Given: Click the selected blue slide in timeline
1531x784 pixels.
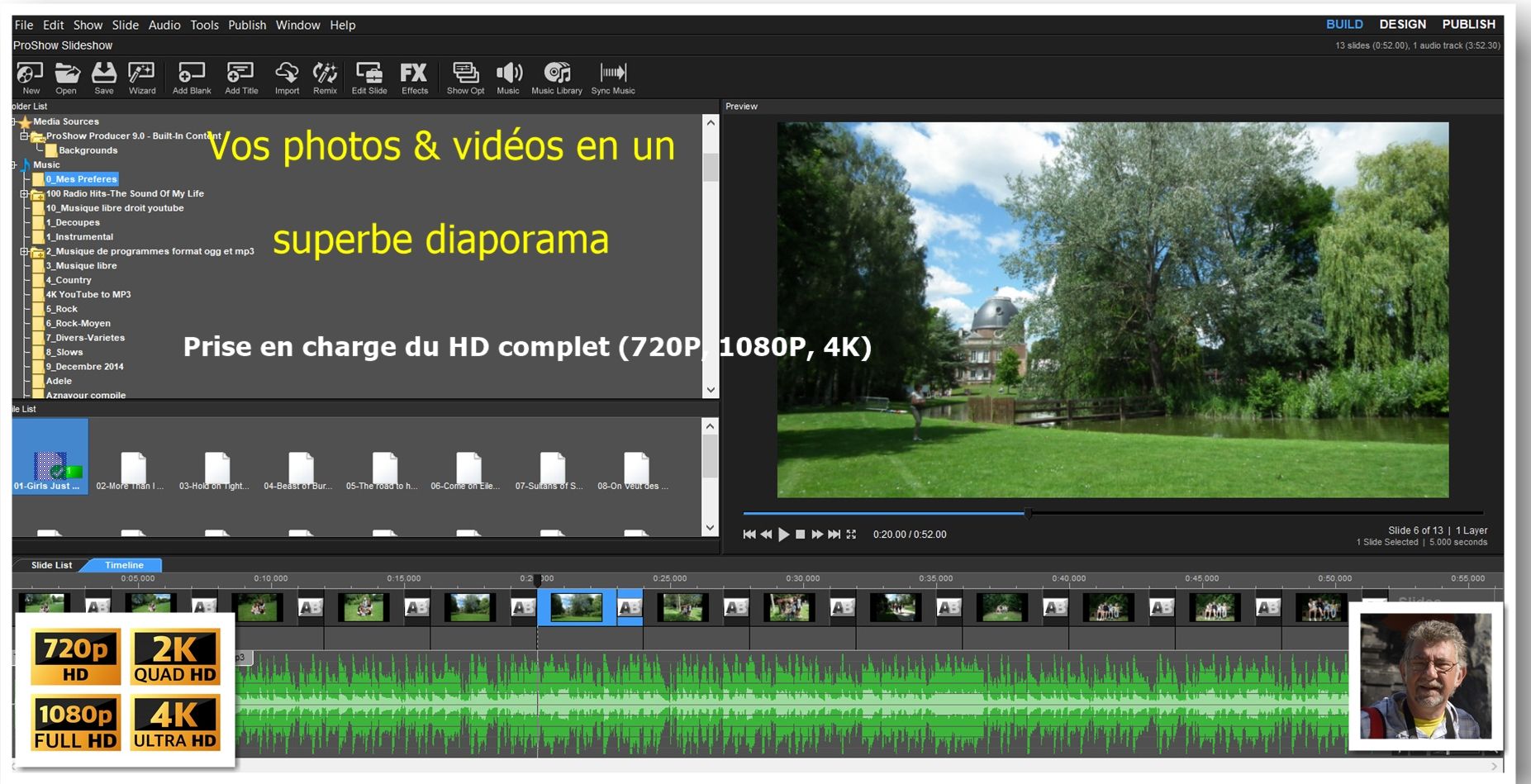Looking at the screenshot, I should 577,607.
